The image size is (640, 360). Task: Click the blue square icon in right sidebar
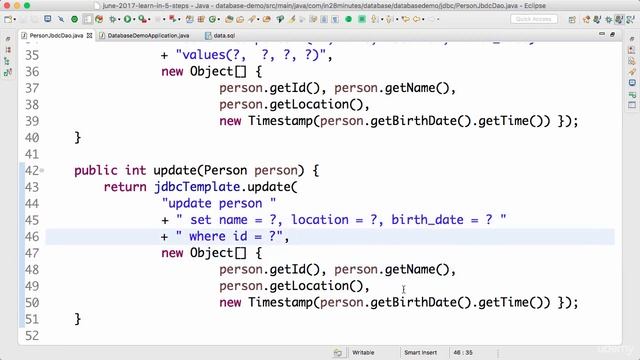pyautogui.click(x=632, y=83)
